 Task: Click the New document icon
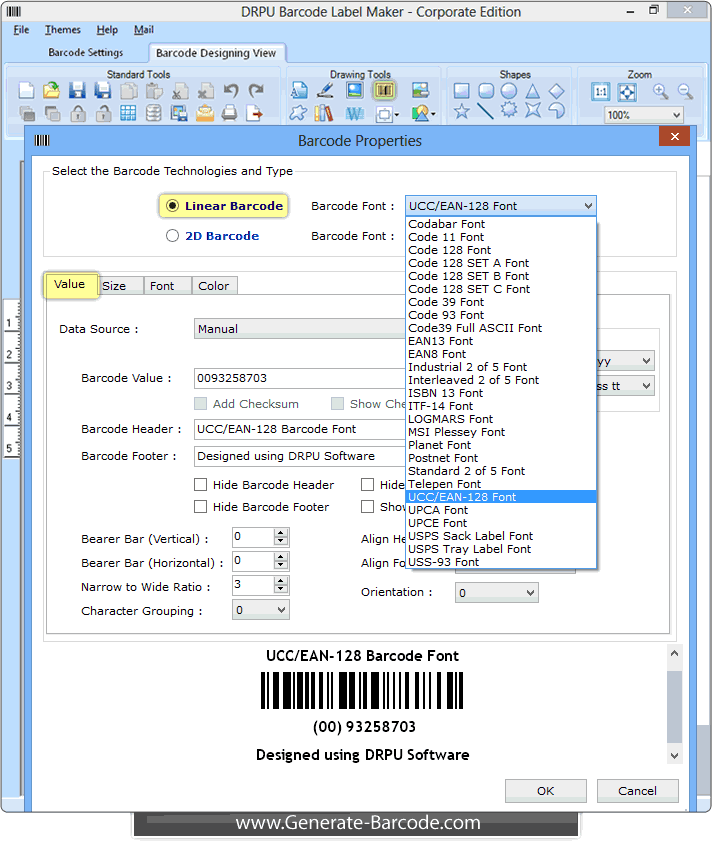[x=27, y=91]
